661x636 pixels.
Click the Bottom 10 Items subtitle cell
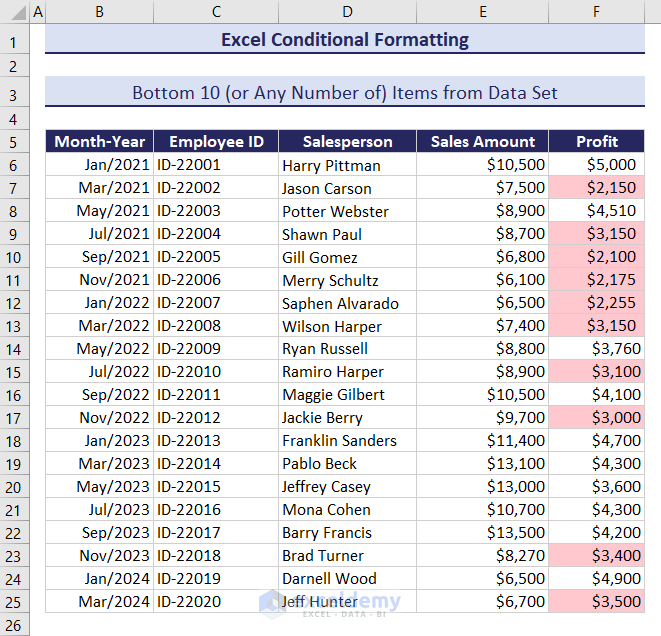pyautogui.click(x=345, y=93)
